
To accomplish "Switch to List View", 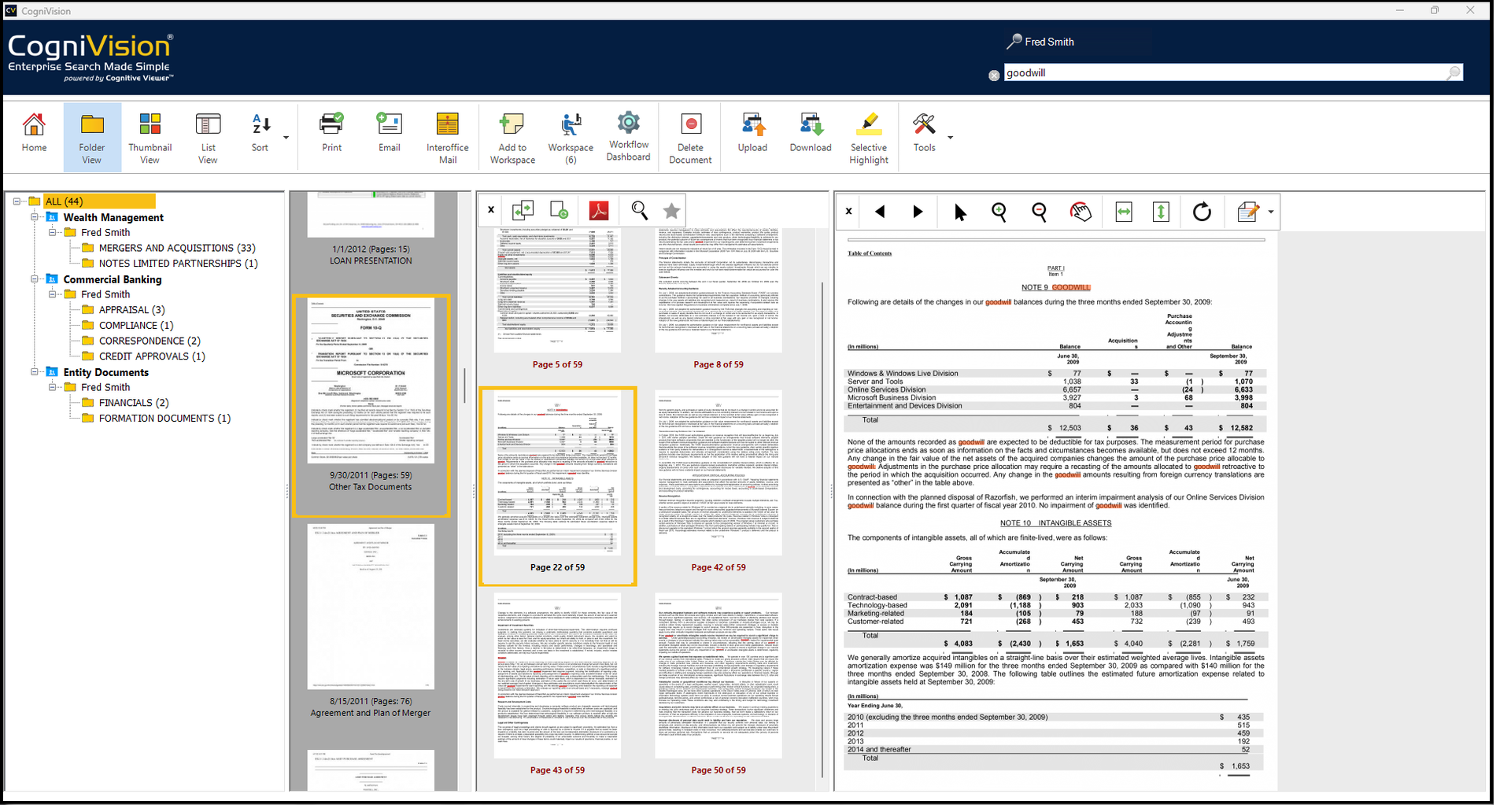I will tap(208, 137).
